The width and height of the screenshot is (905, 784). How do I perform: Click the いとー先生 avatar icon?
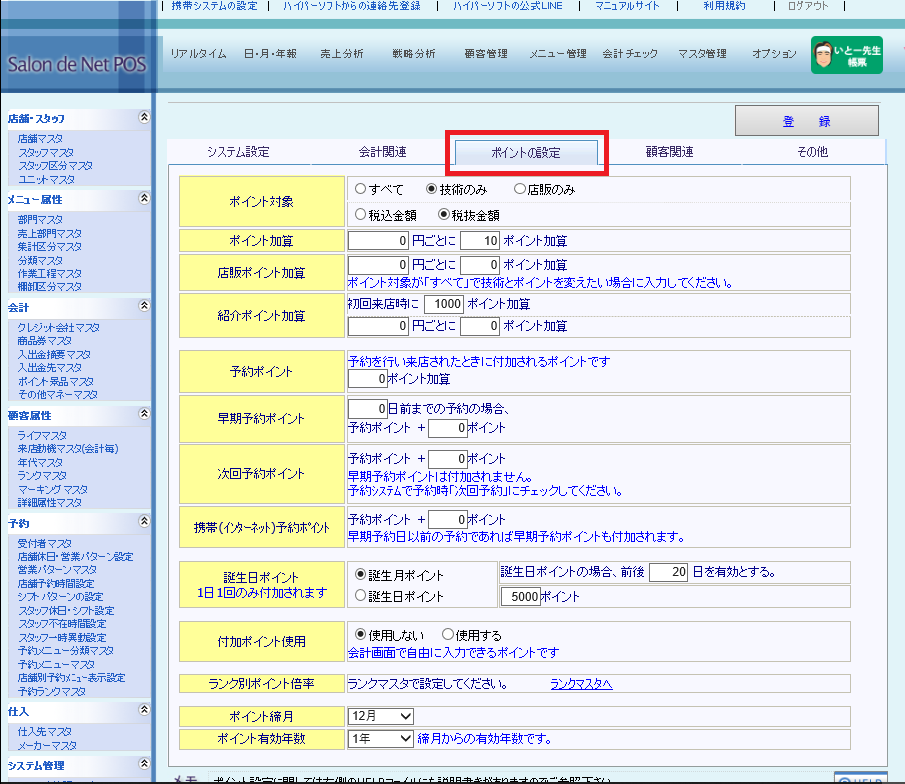point(822,55)
